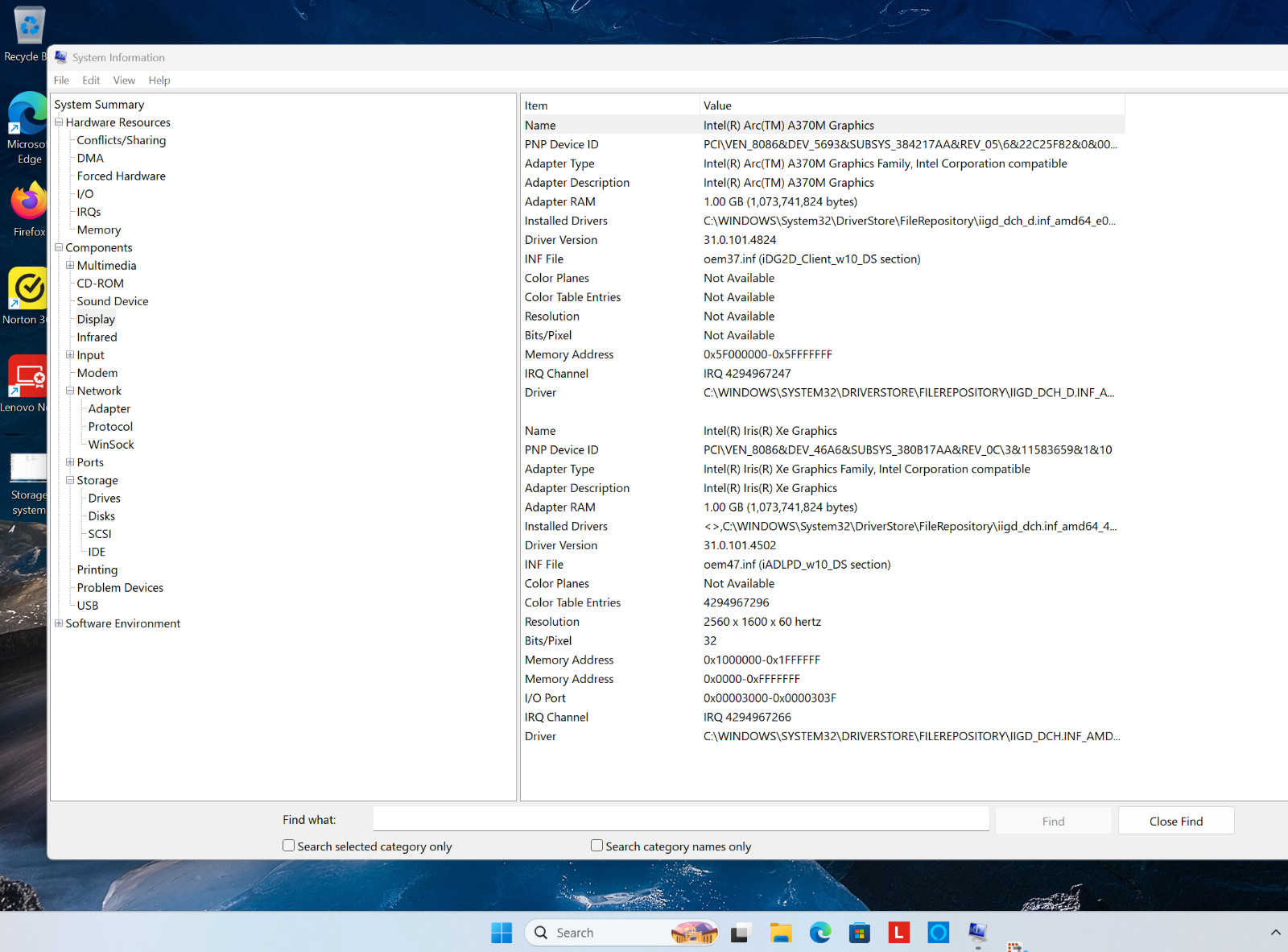The width and height of the screenshot is (1288, 952).
Task: Open the Lenovo desktop shortcut
Action: point(26,385)
